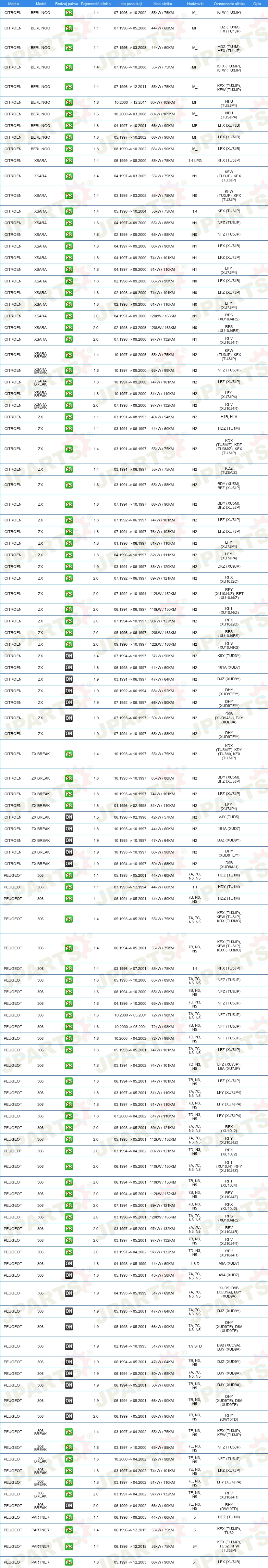This screenshot has height=1568, width=268.
Task: Click date range 02.1994 -> 10.1995
Action: pos(130,1346)
